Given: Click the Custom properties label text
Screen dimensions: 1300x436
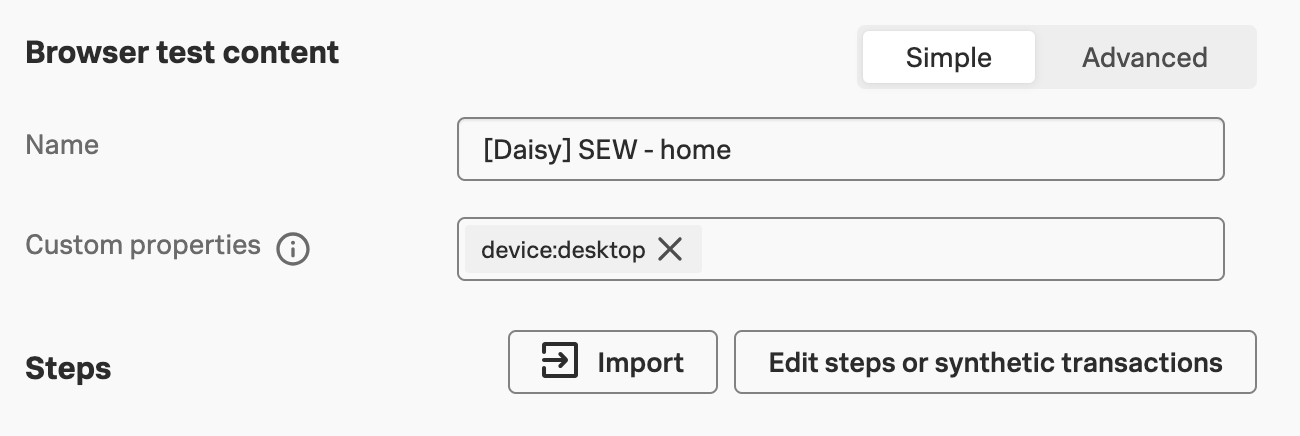Looking at the screenshot, I should click(143, 245).
